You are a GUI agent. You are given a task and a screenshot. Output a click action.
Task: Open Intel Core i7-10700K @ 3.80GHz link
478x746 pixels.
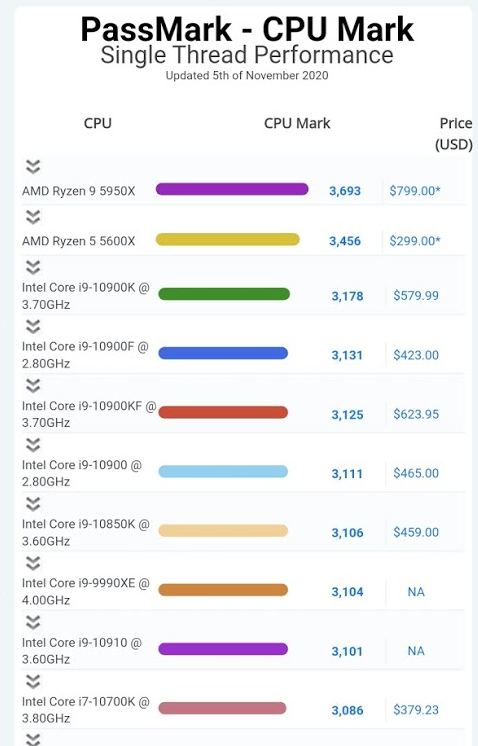point(86,710)
